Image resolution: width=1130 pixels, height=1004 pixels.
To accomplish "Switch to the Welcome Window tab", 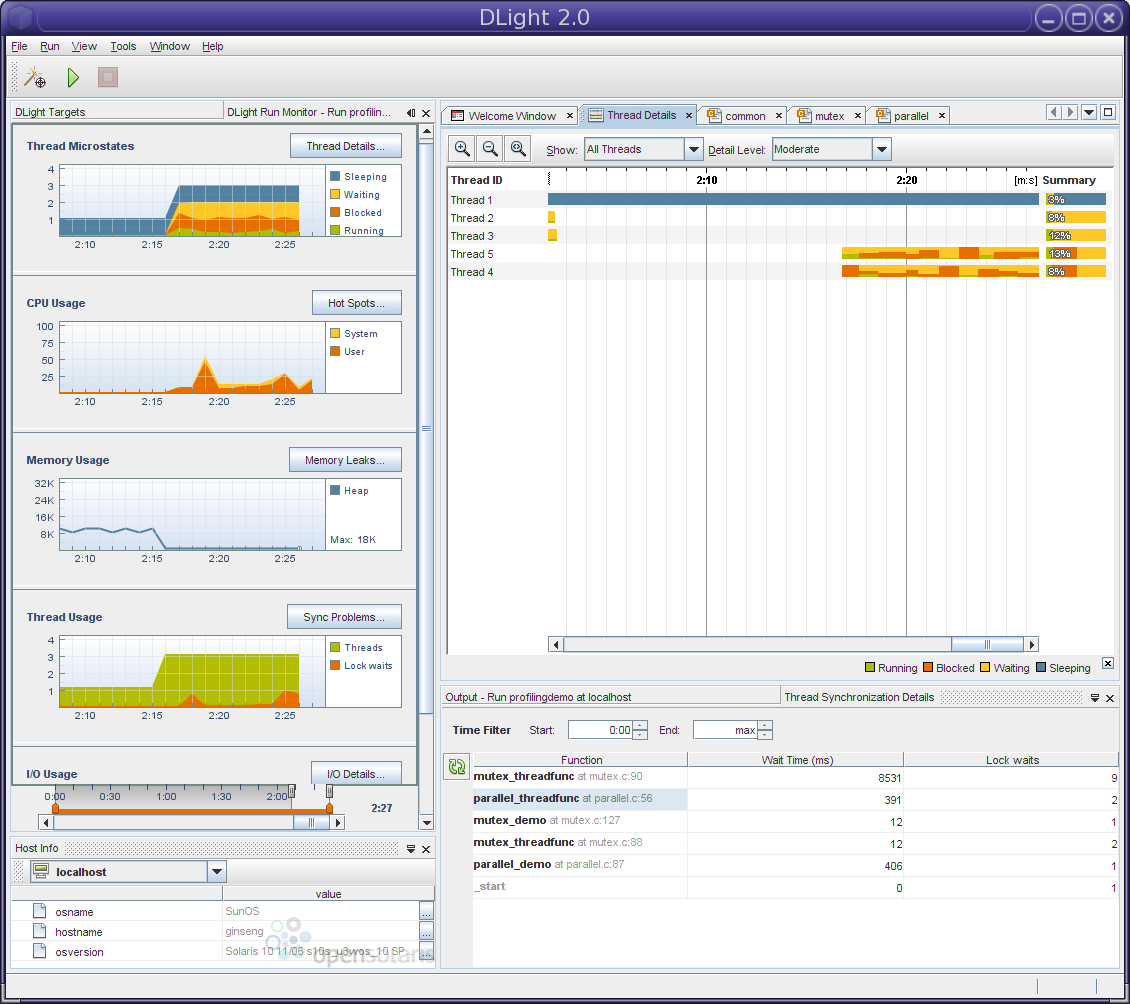I will (512, 115).
